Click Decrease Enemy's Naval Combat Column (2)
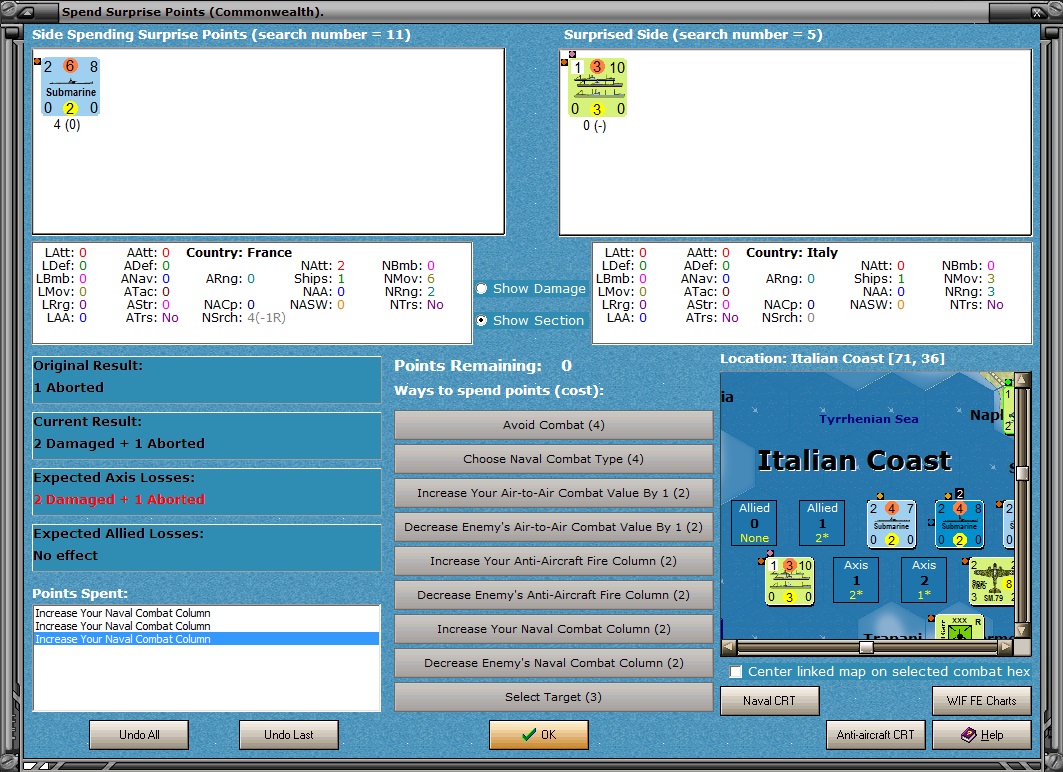The image size is (1063, 772). [x=553, y=663]
